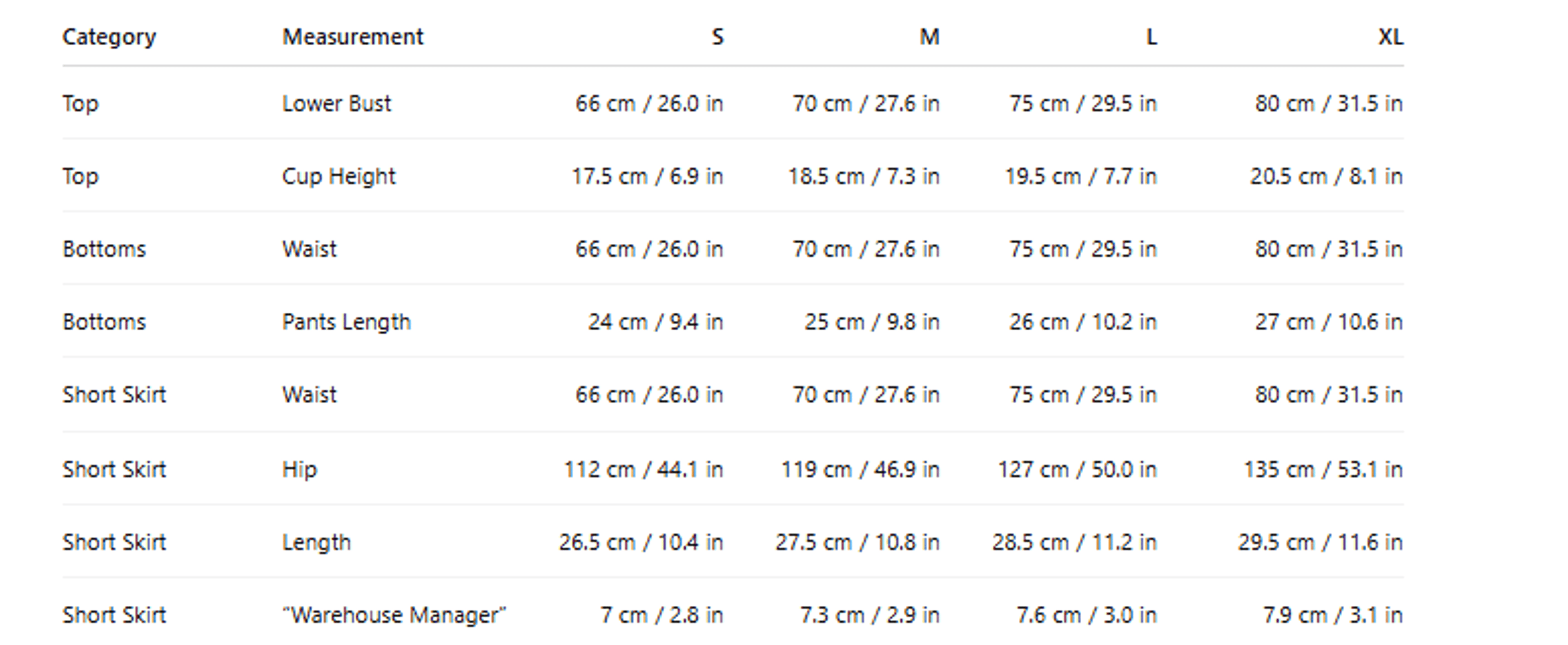Select the L size column header
1568x645 pixels.
pyautogui.click(x=1151, y=37)
